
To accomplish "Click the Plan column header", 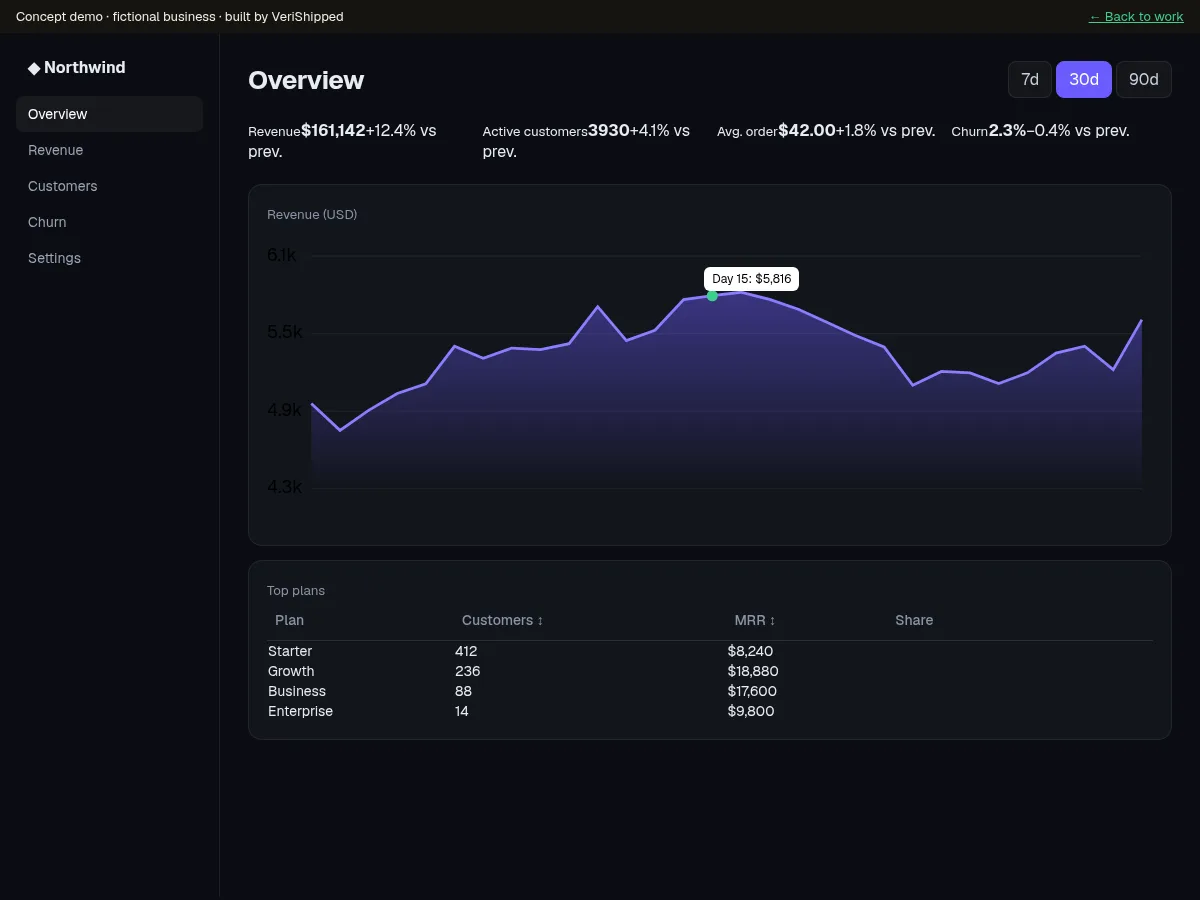I will [x=289, y=620].
